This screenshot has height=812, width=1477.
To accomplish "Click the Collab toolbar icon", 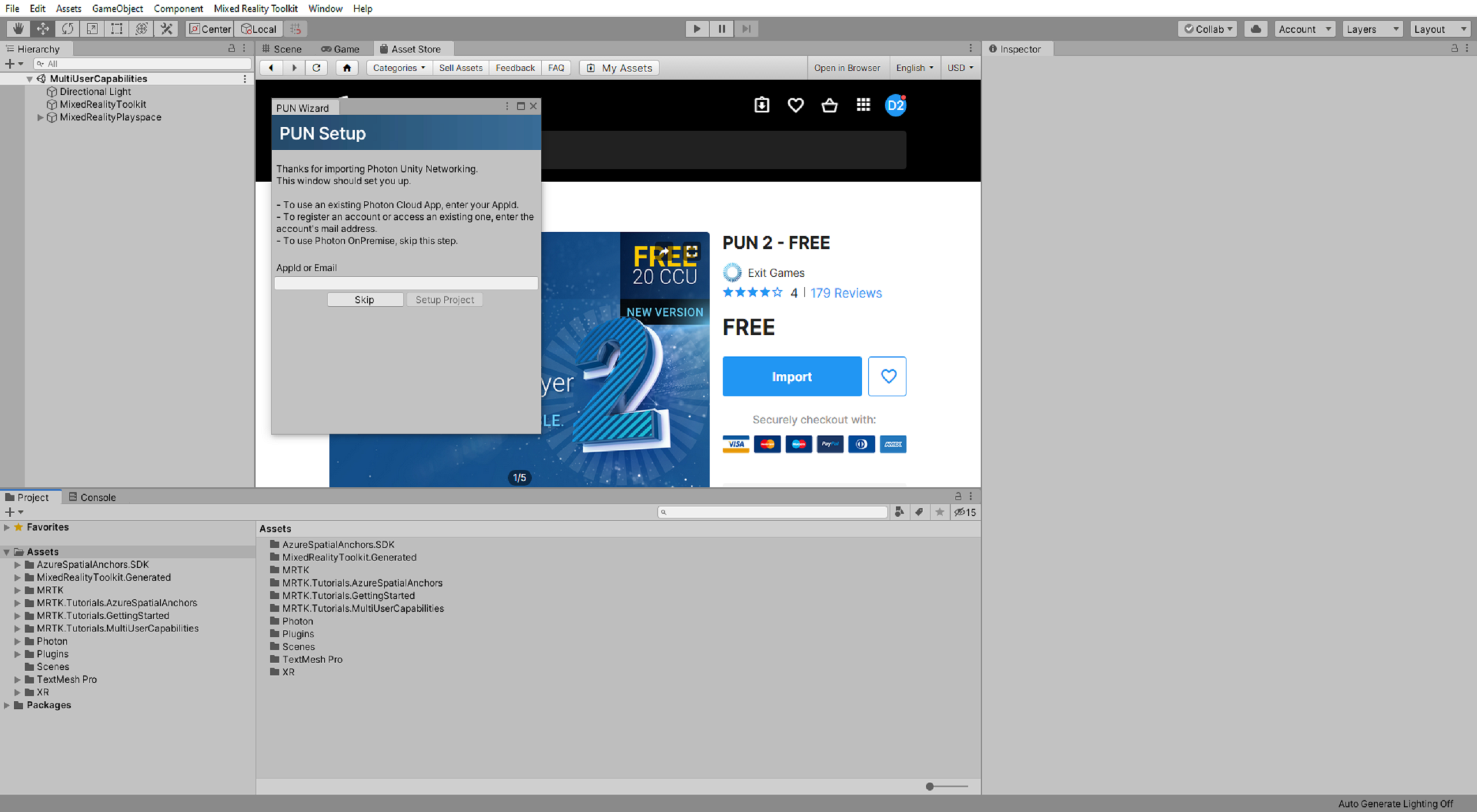I will (1210, 28).
